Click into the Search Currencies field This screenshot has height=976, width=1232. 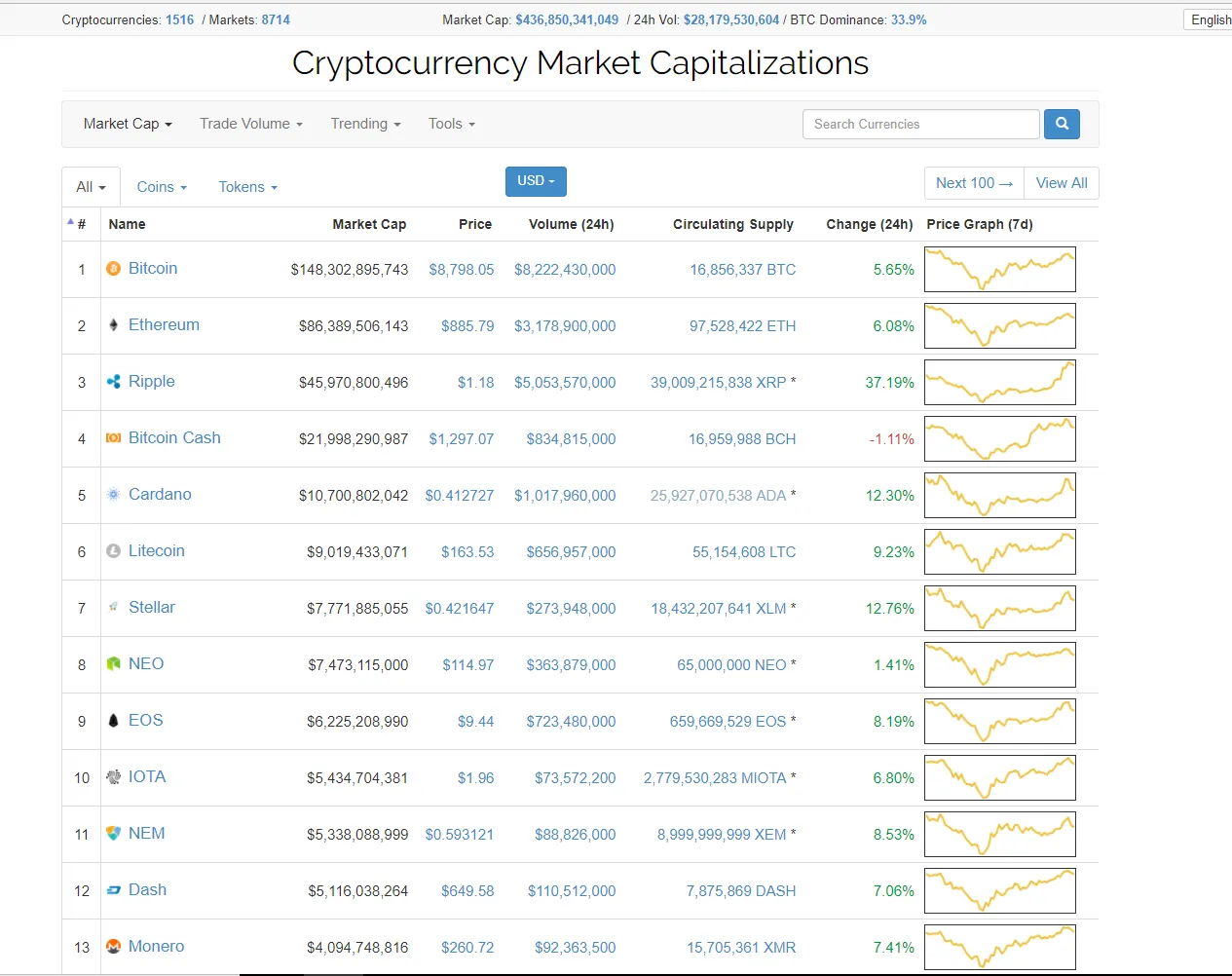pos(920,124)
